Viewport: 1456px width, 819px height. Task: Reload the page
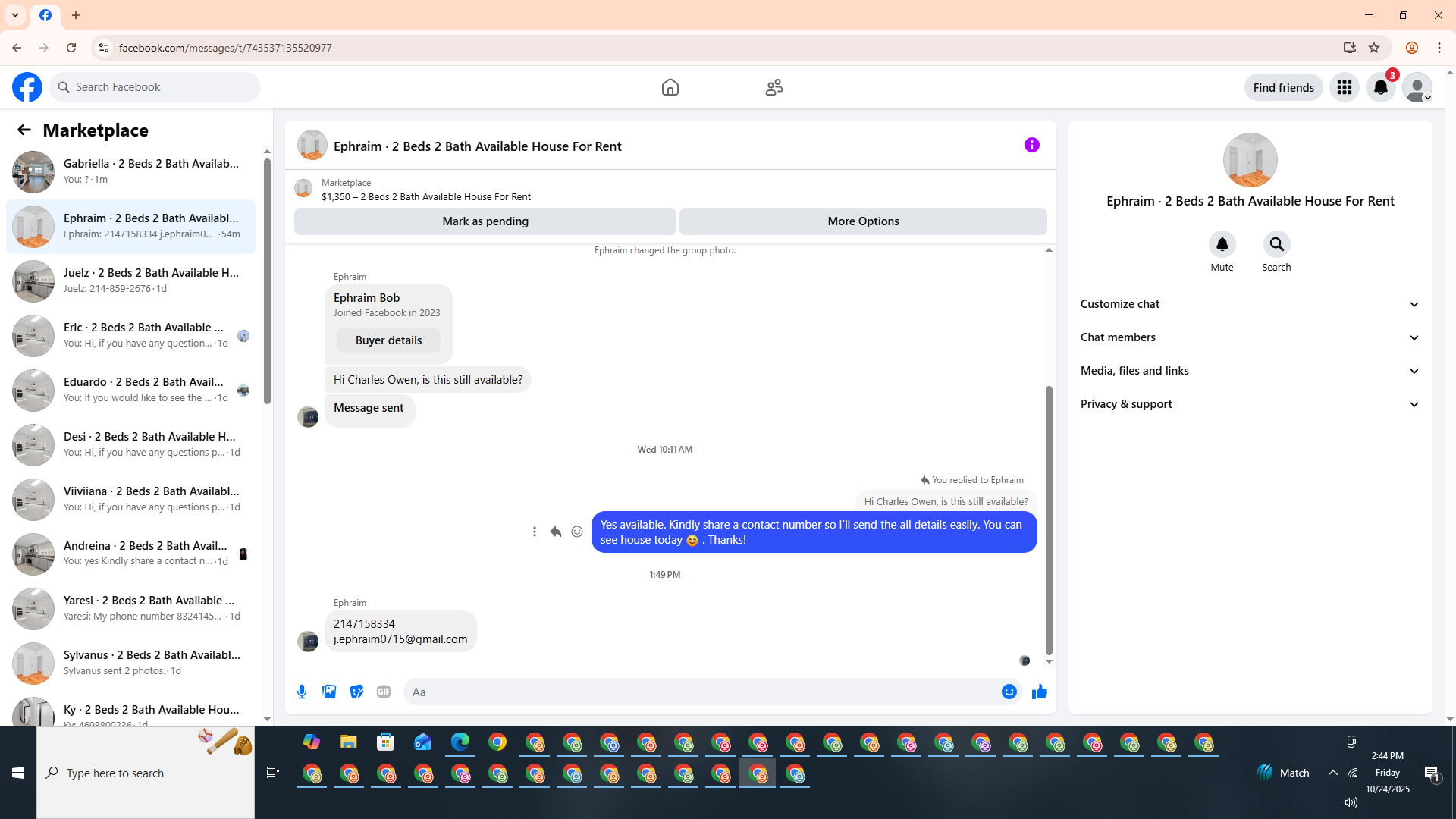point(71,48)
